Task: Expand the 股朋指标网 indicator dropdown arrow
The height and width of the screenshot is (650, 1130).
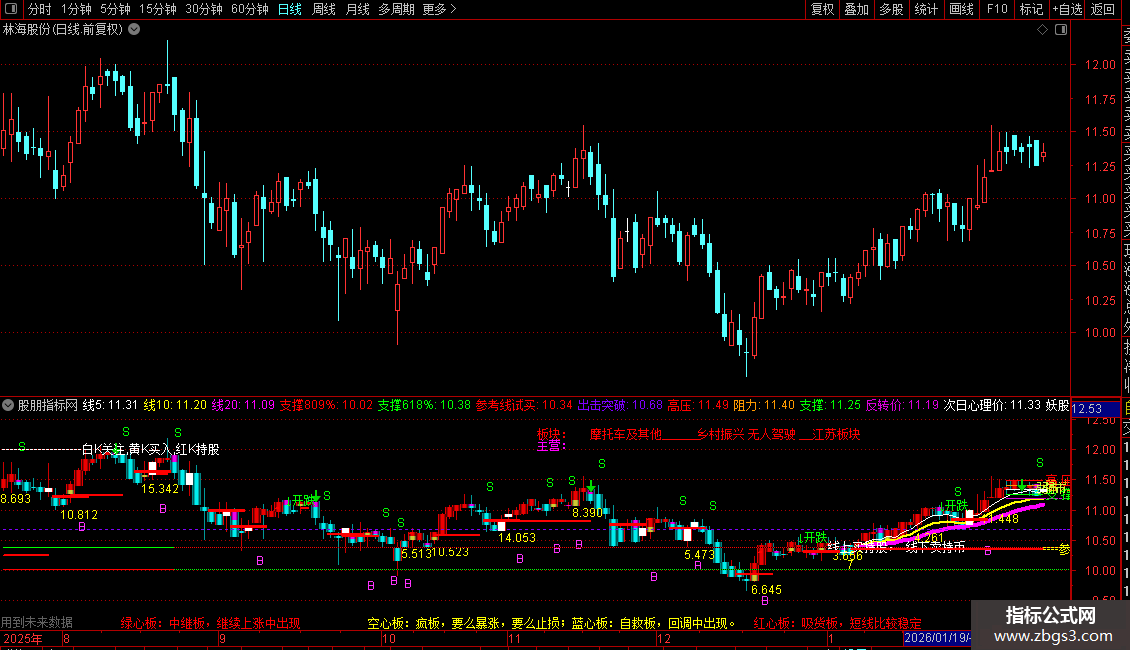Action: (x=8, y=405)
